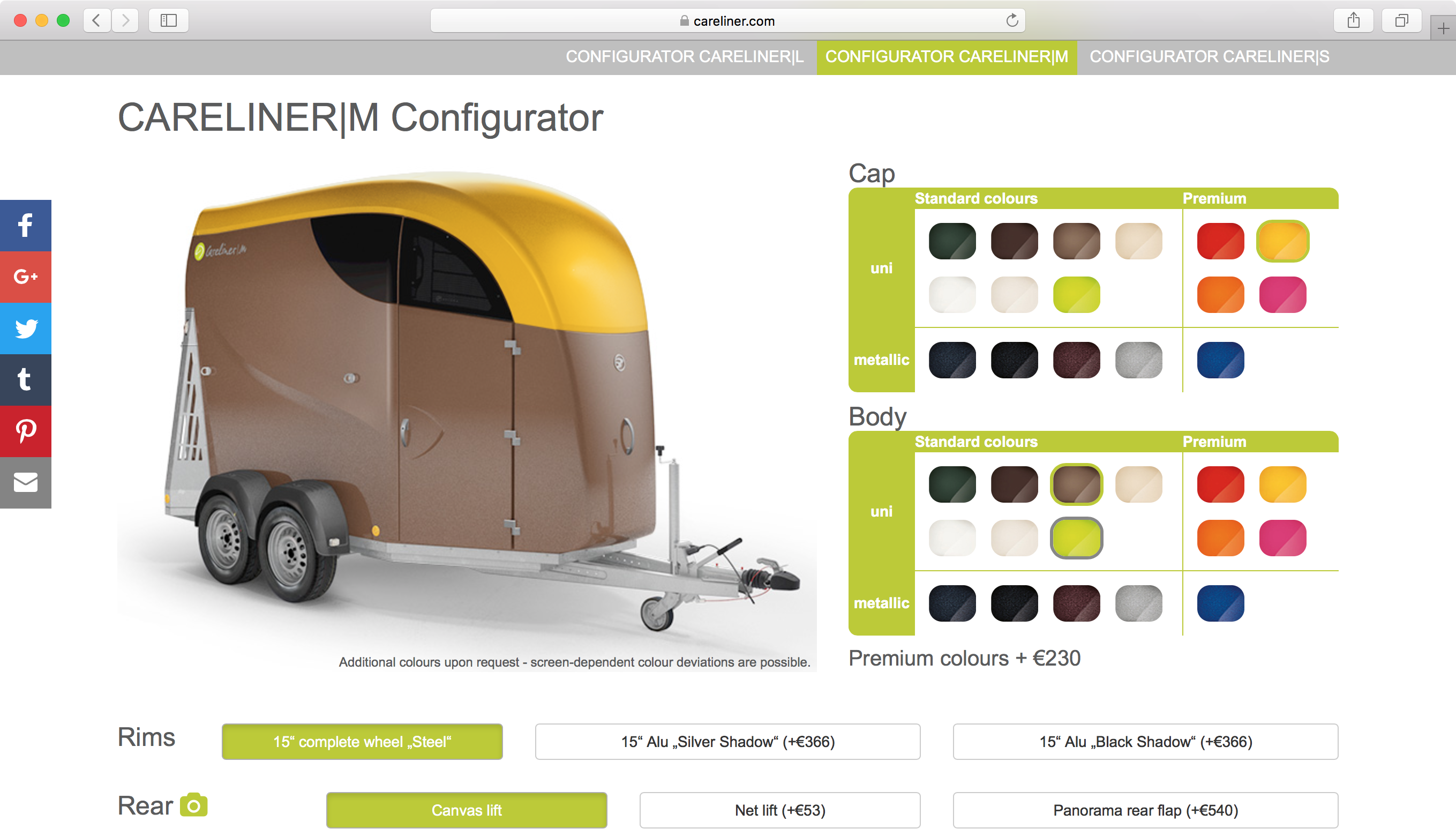Screen dimensions: 1456x836
Task: Open a new Safari tab
Action: 1443,28
